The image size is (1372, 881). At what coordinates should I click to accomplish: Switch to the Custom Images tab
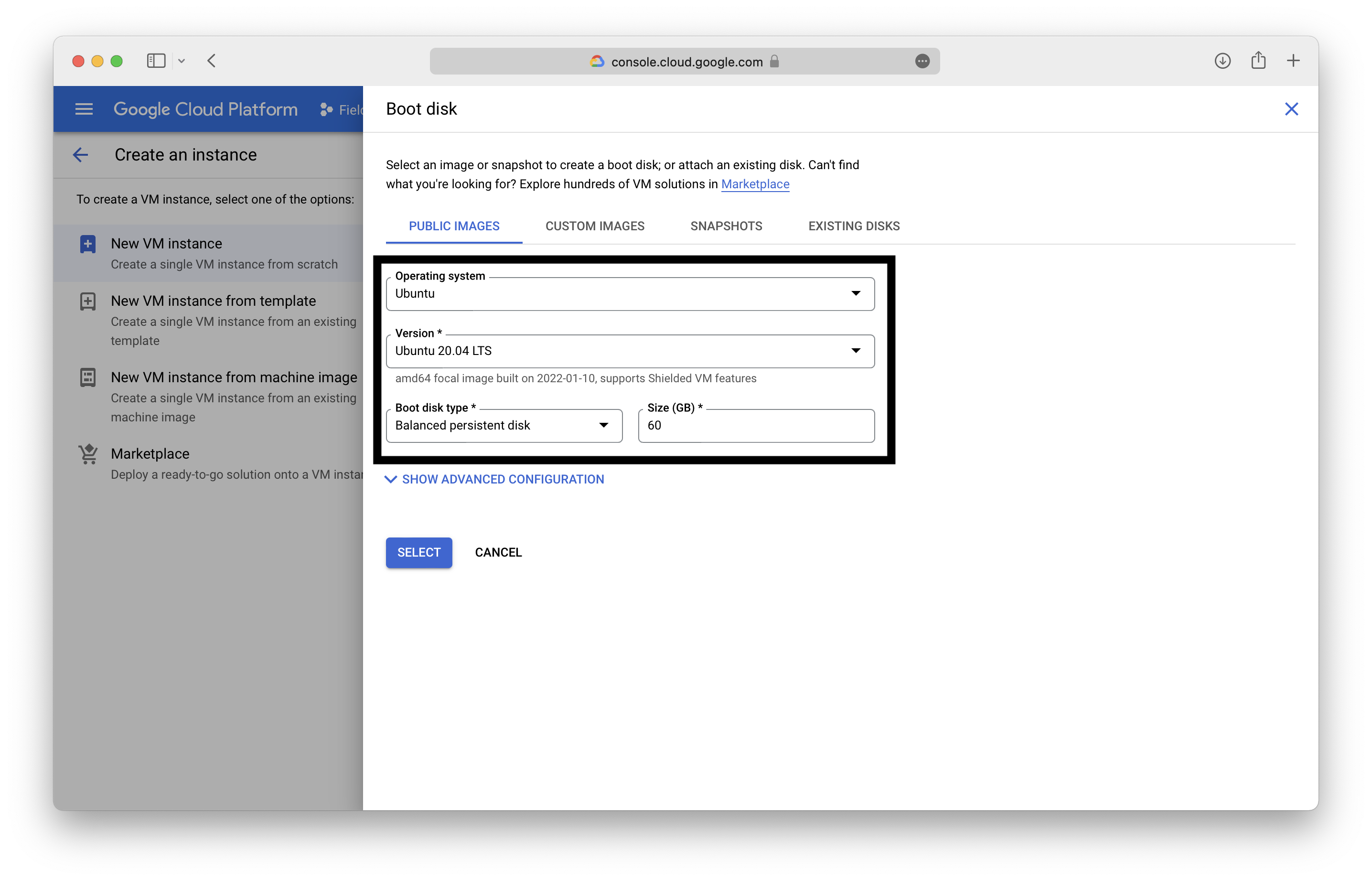click(595, 226)
